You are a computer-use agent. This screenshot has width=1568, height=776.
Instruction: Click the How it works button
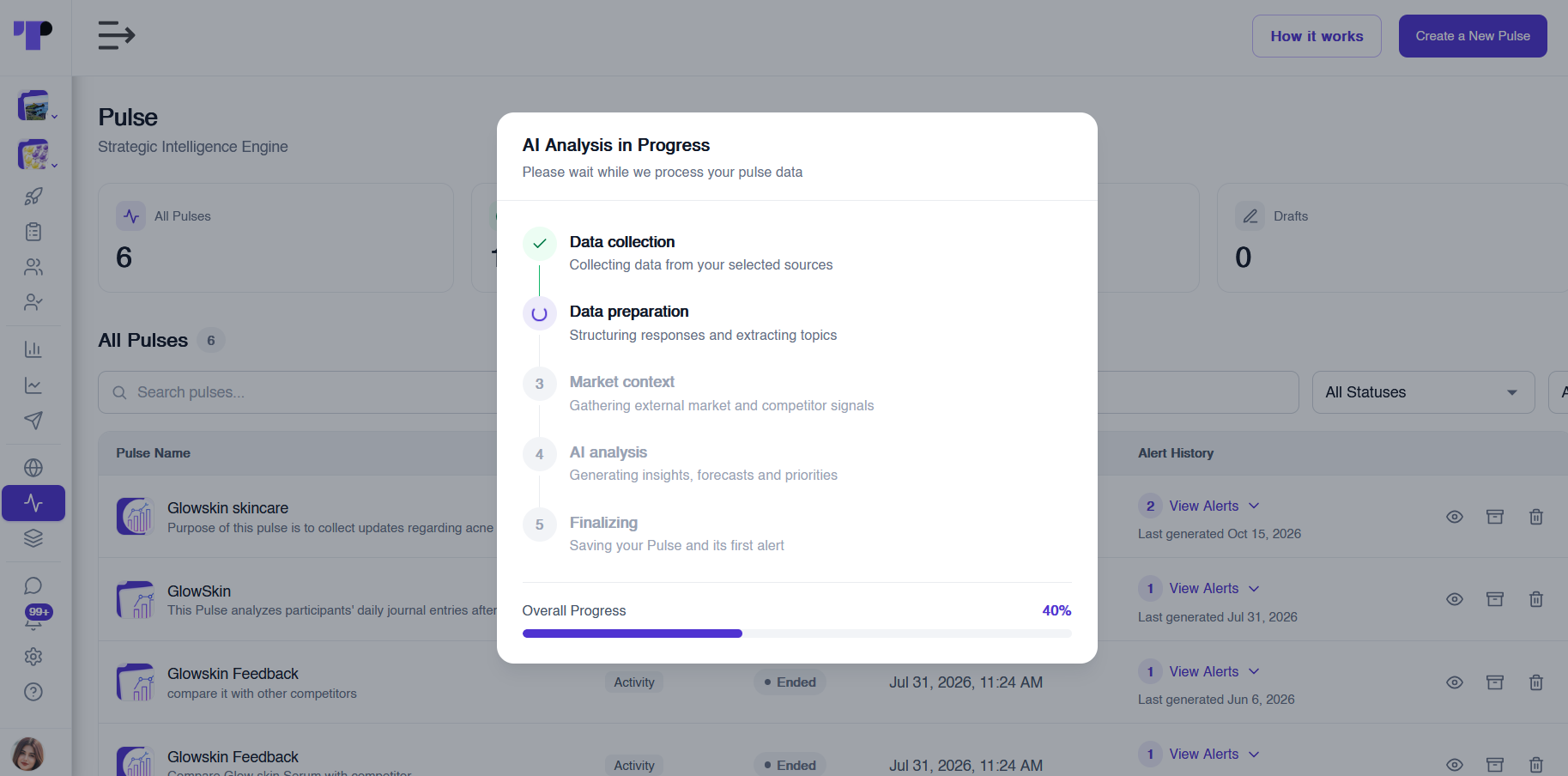(1317, 36)
